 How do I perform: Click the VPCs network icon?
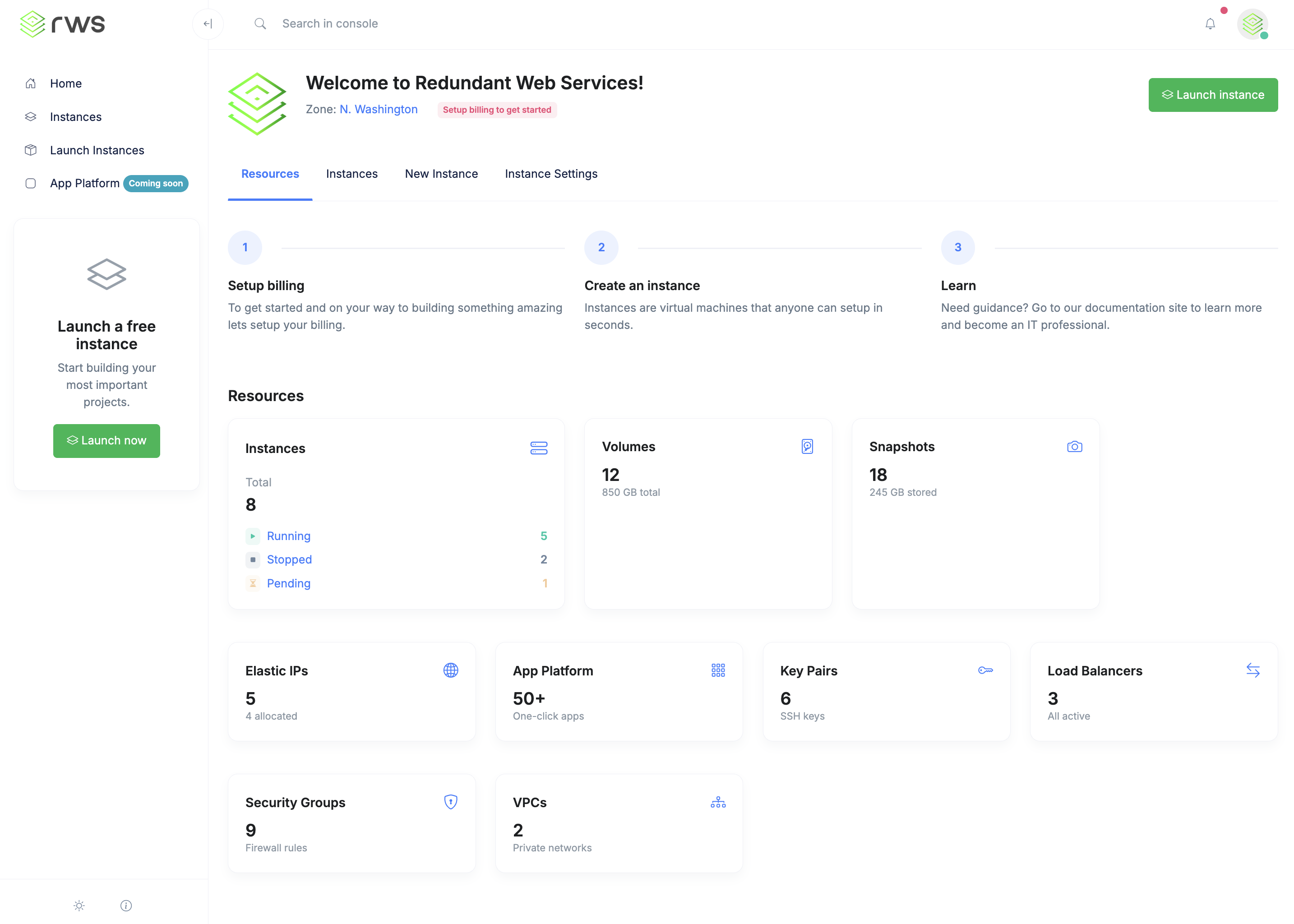tap(718, 802)
